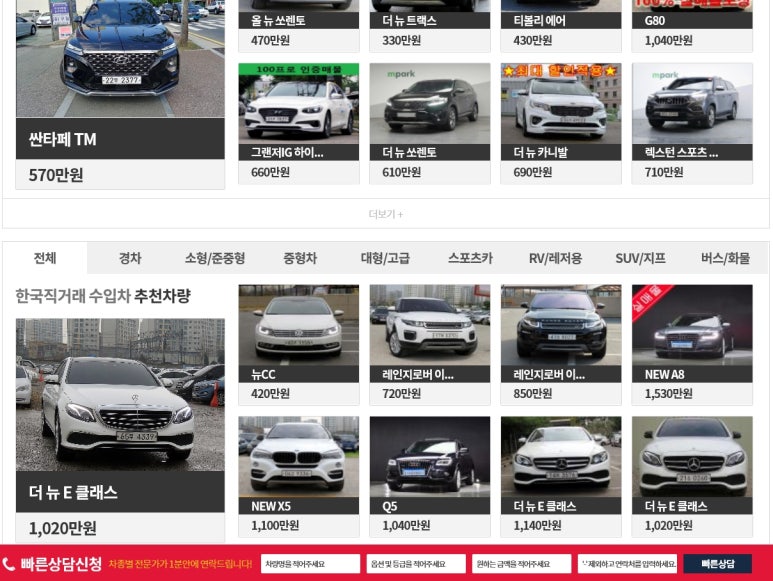The height and width of the screenshot is (581, 773).
Task: Click the 430만원 price text
Action: tap(532, 40)
